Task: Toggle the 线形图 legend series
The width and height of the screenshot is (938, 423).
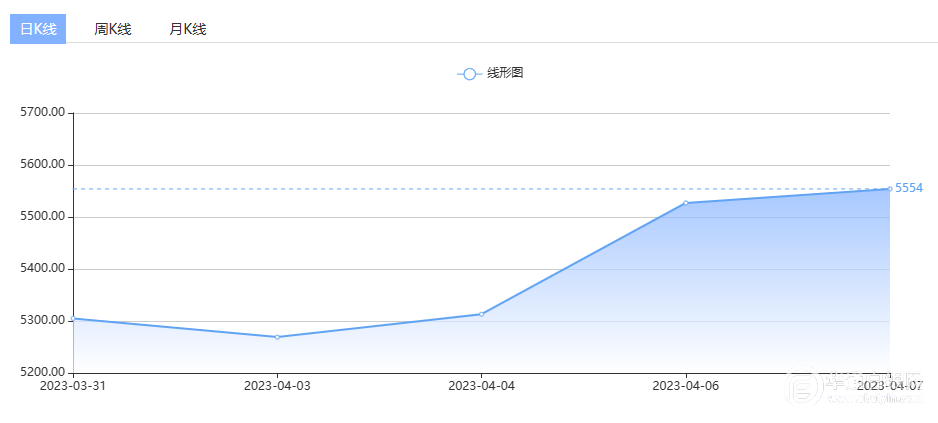Action: tap(491, 74)
